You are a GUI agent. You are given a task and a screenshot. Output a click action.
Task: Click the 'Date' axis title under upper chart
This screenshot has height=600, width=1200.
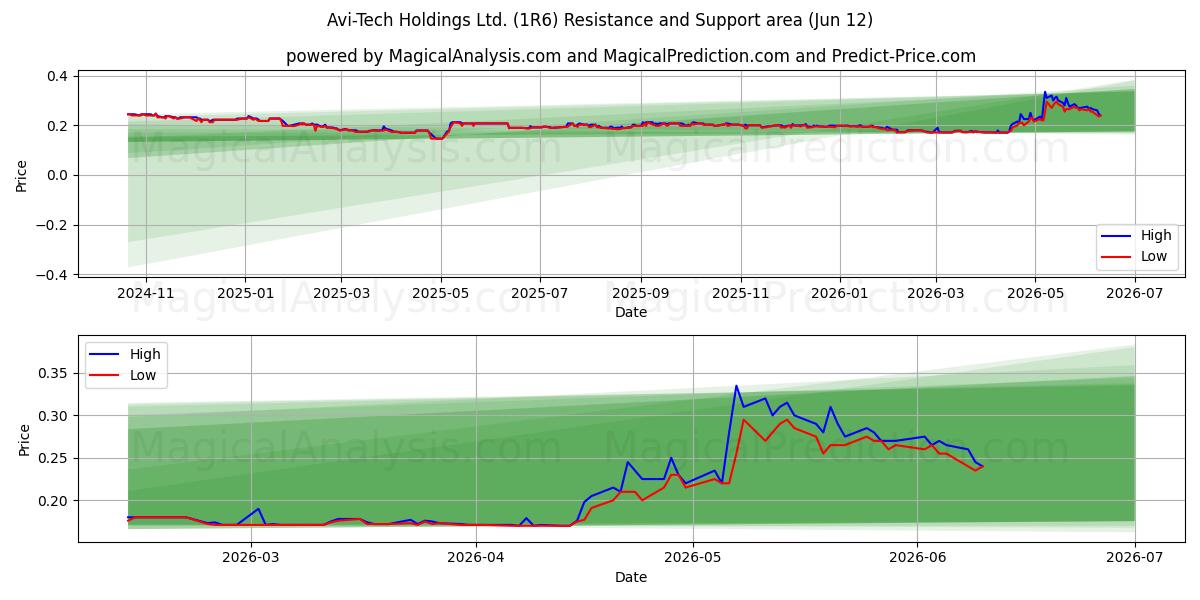(x=631, y=312)
